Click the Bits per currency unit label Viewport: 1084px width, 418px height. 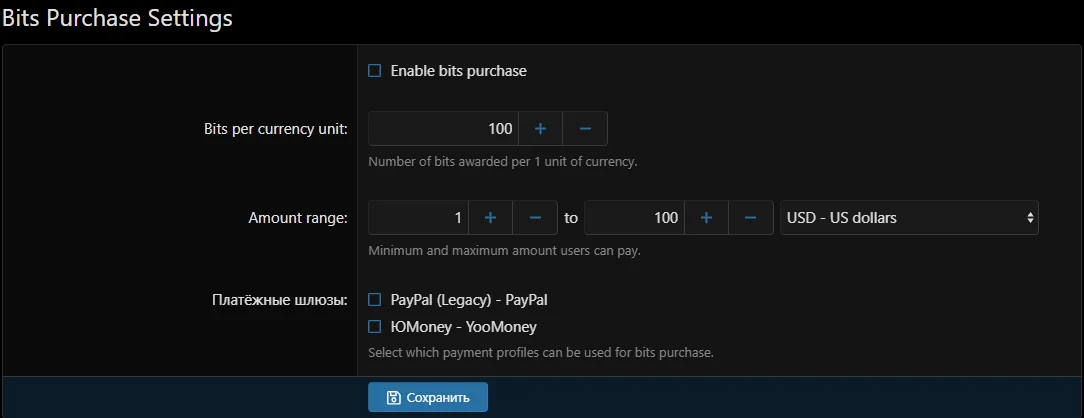click(x=275, y=129)
